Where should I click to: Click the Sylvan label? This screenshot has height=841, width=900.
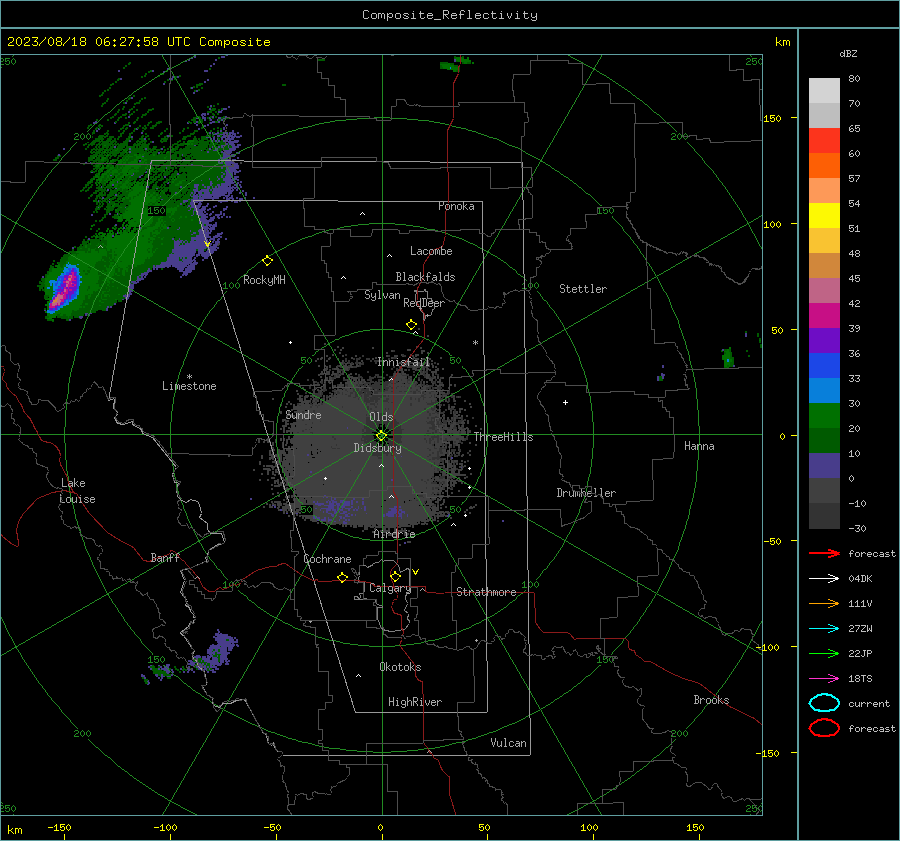click(x=382, y=295)
